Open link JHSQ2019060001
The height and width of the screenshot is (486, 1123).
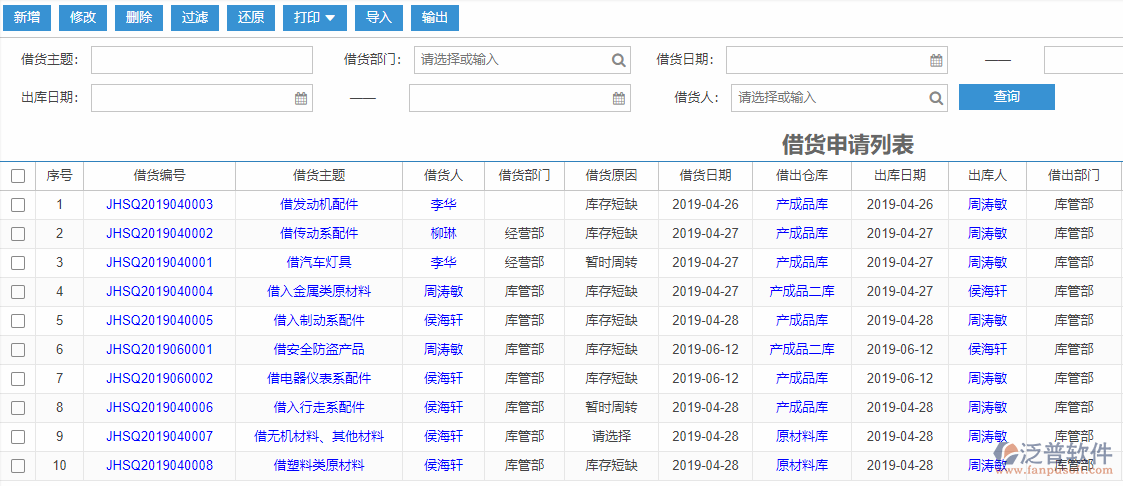coord(160,350)
